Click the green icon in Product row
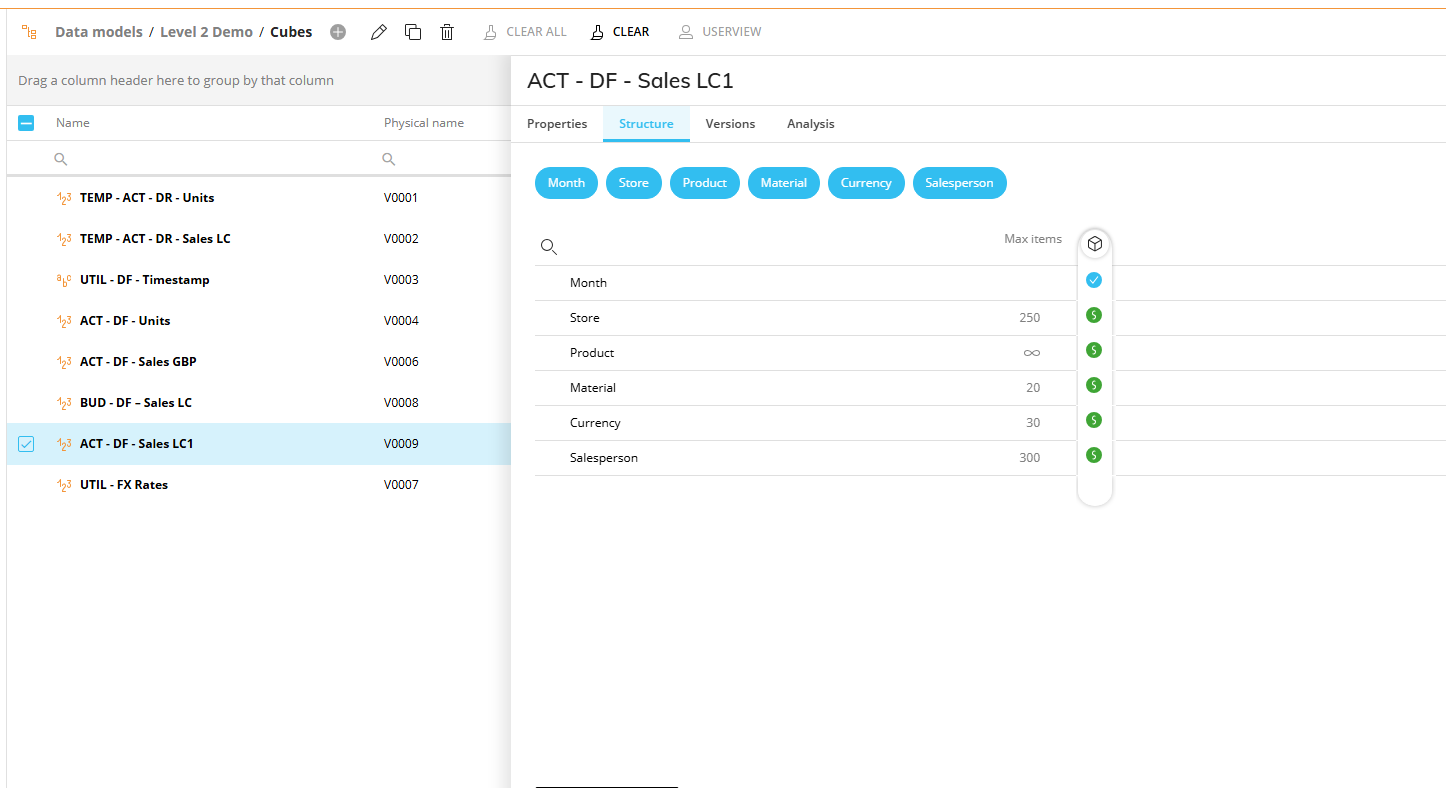 [1094, 350]
